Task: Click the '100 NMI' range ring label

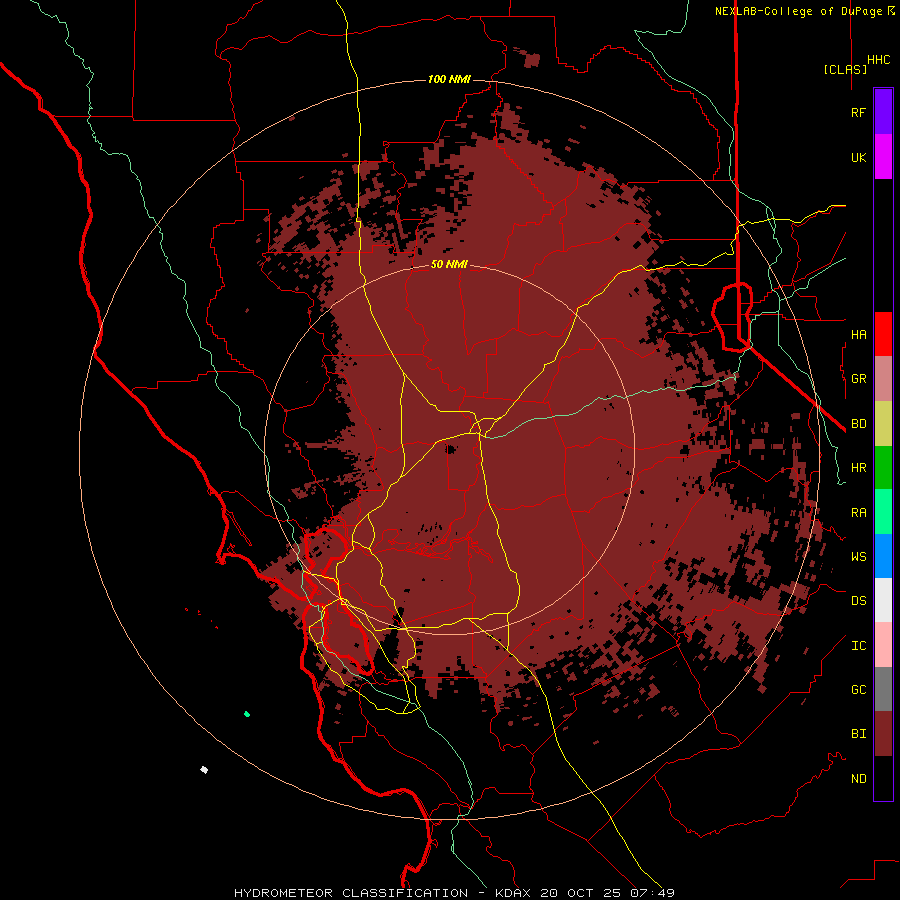Action: coord(449,79)
